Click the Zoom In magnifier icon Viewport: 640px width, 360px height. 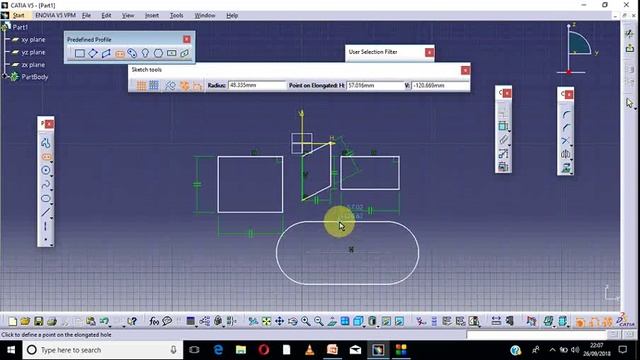pos(305,322)
